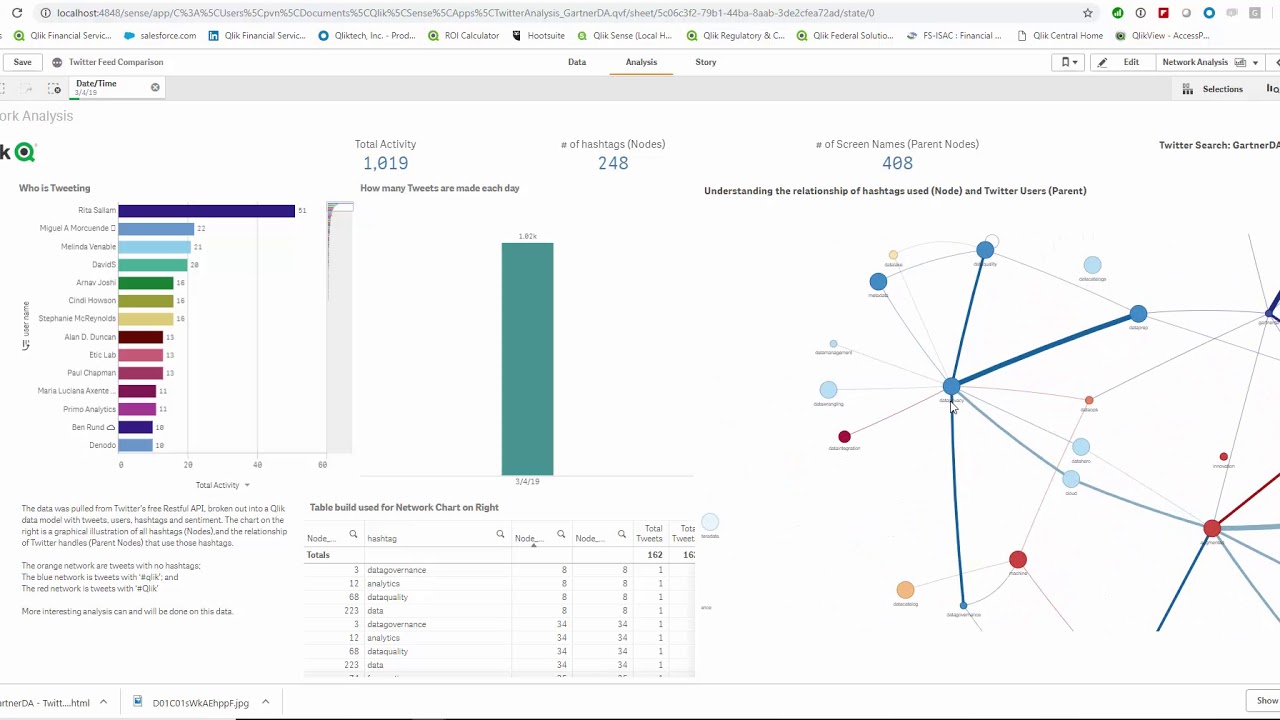The width and height of the screenshot is (1280, 720).
Task: Open the Selections tool
Action: pos(1222,89)
